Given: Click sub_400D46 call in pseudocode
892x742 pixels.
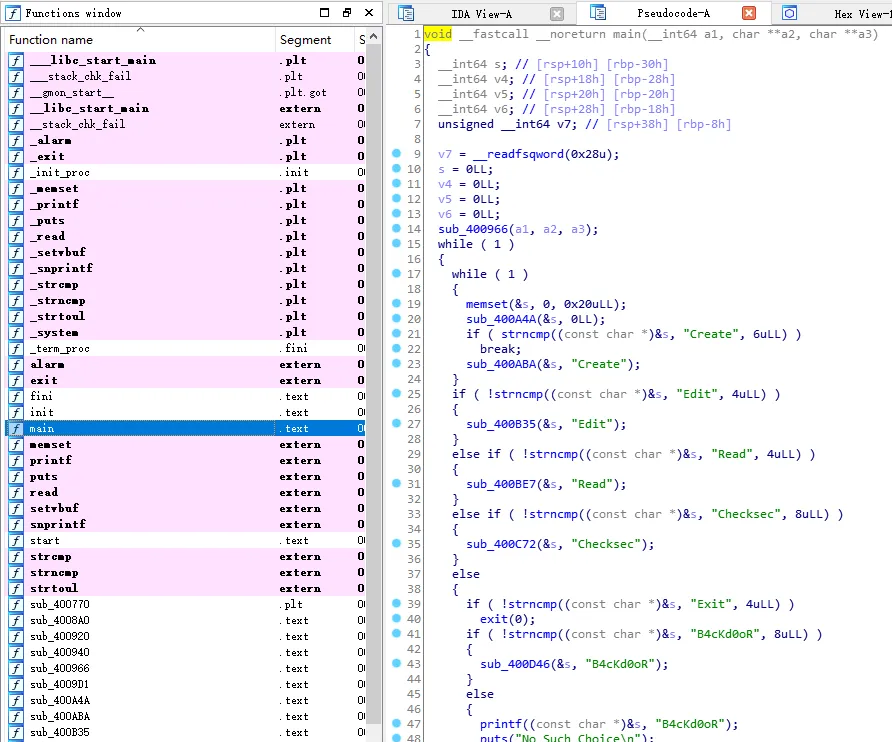Looking at the screenshot, I should 515,664.
